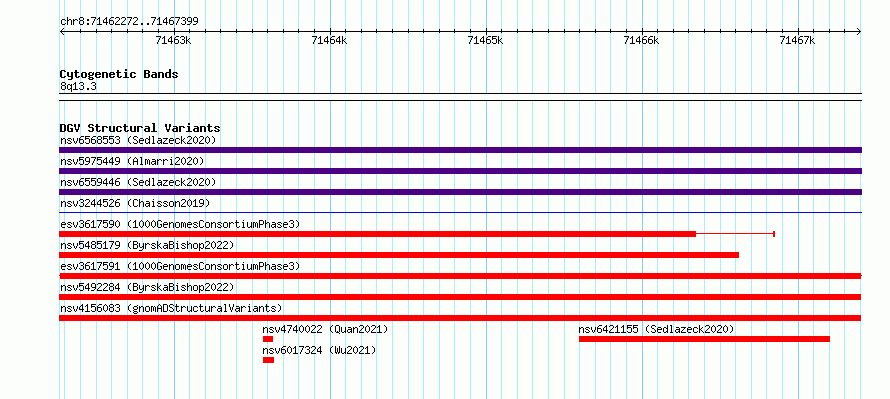This screenshot has width=890, height=399.
Task: Open the nsv3244526 (Chaisson2019) variant label
Action: tap(135, 203)
